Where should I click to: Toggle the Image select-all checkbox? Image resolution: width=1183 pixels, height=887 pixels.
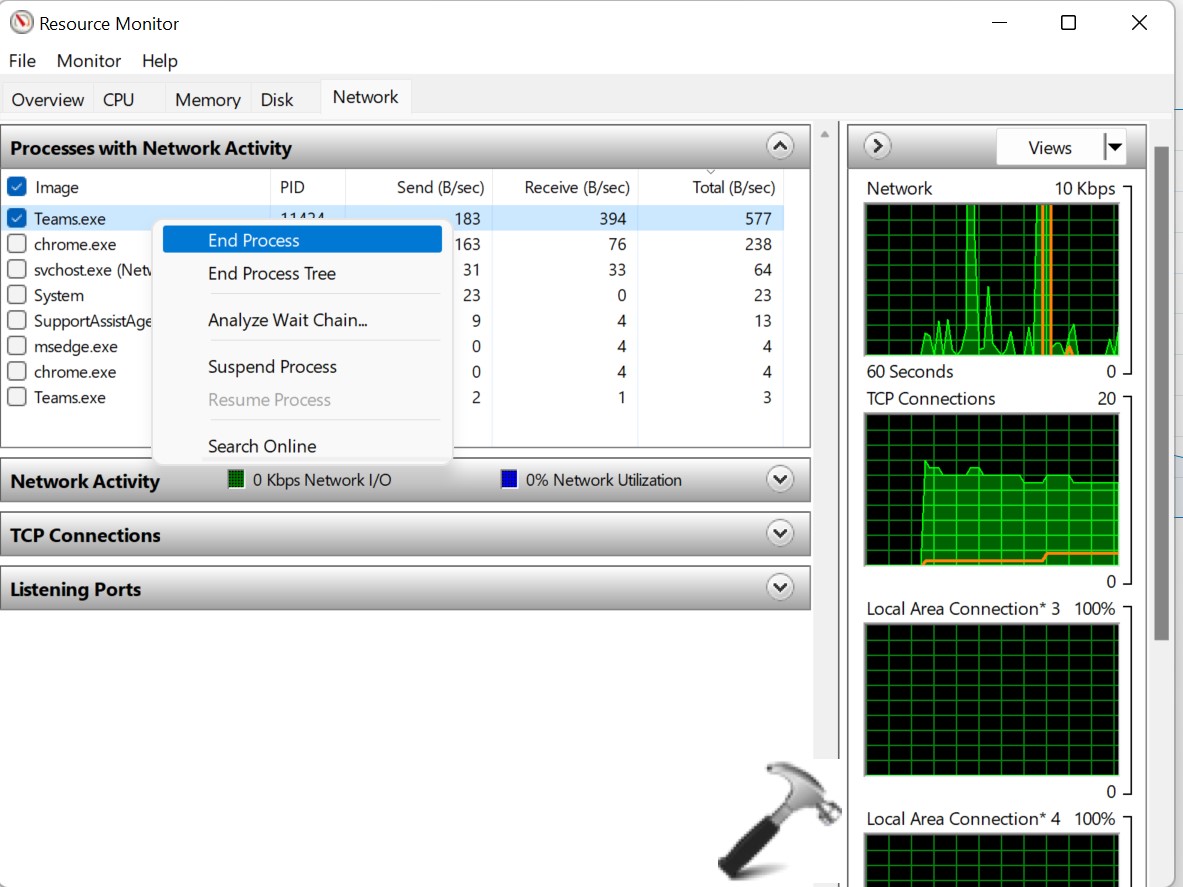click(17, 186)
